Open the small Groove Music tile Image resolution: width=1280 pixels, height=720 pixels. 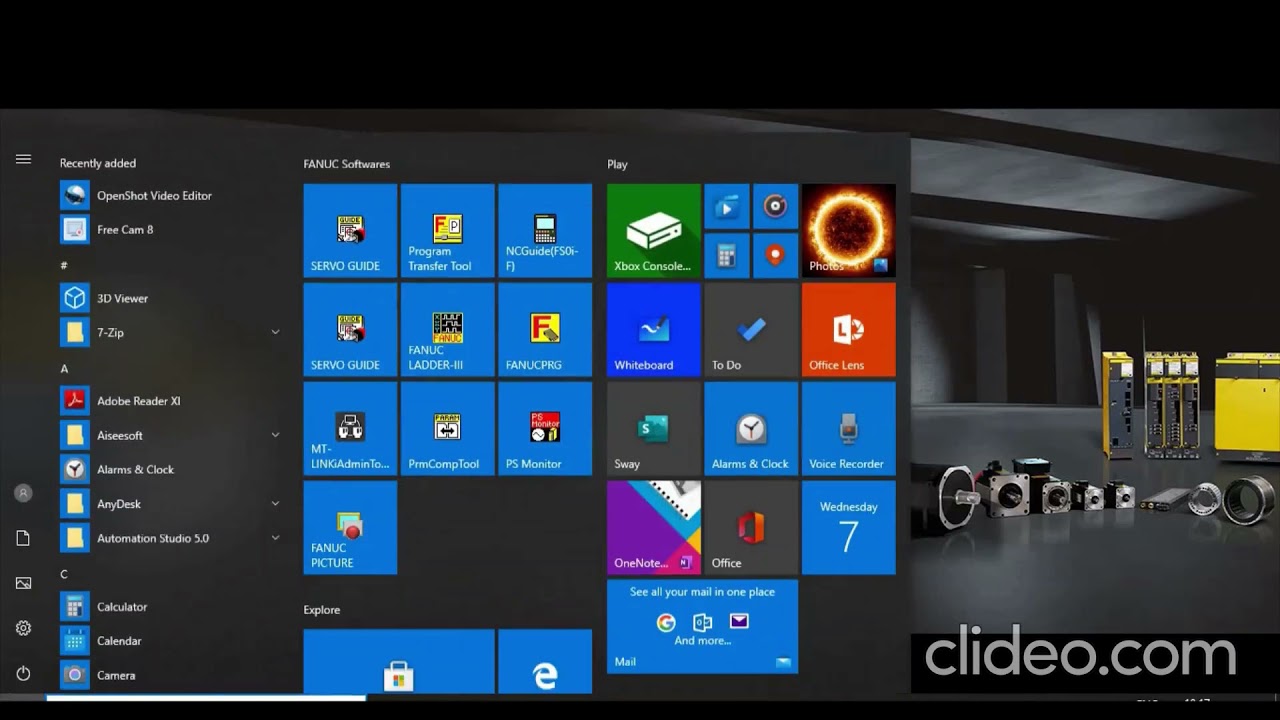[x=775, y=207]
